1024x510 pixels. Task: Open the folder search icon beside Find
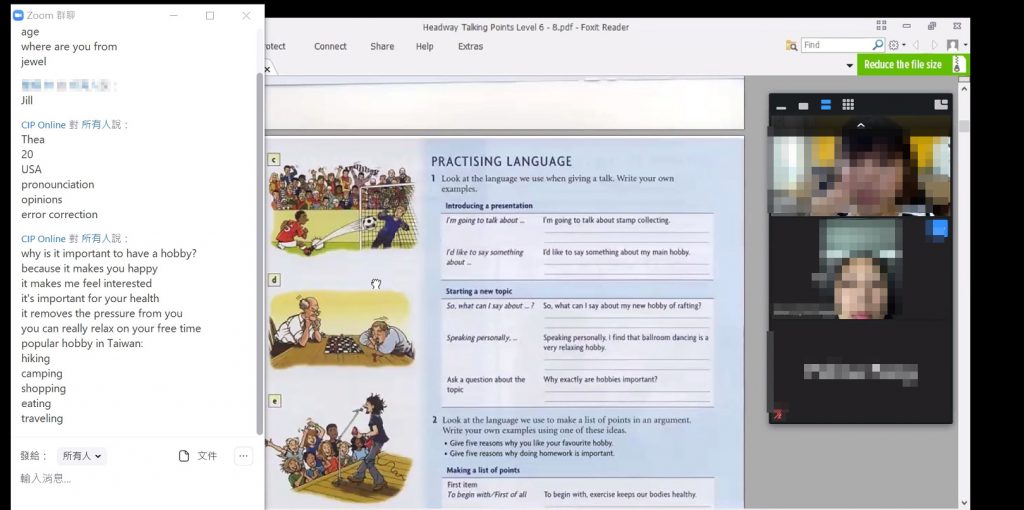coord(792,45)
